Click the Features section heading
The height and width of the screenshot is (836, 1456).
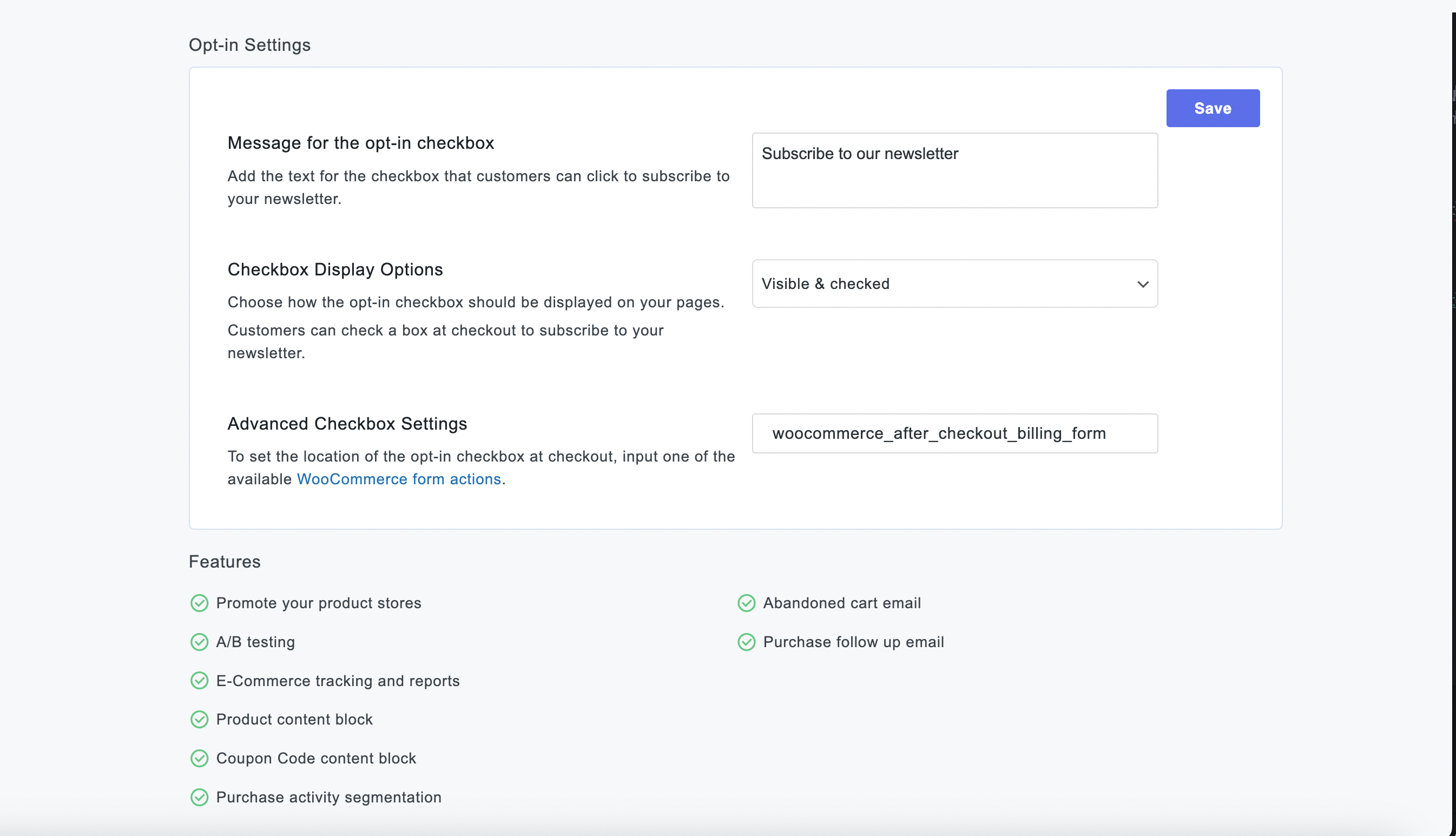point(225,562)
